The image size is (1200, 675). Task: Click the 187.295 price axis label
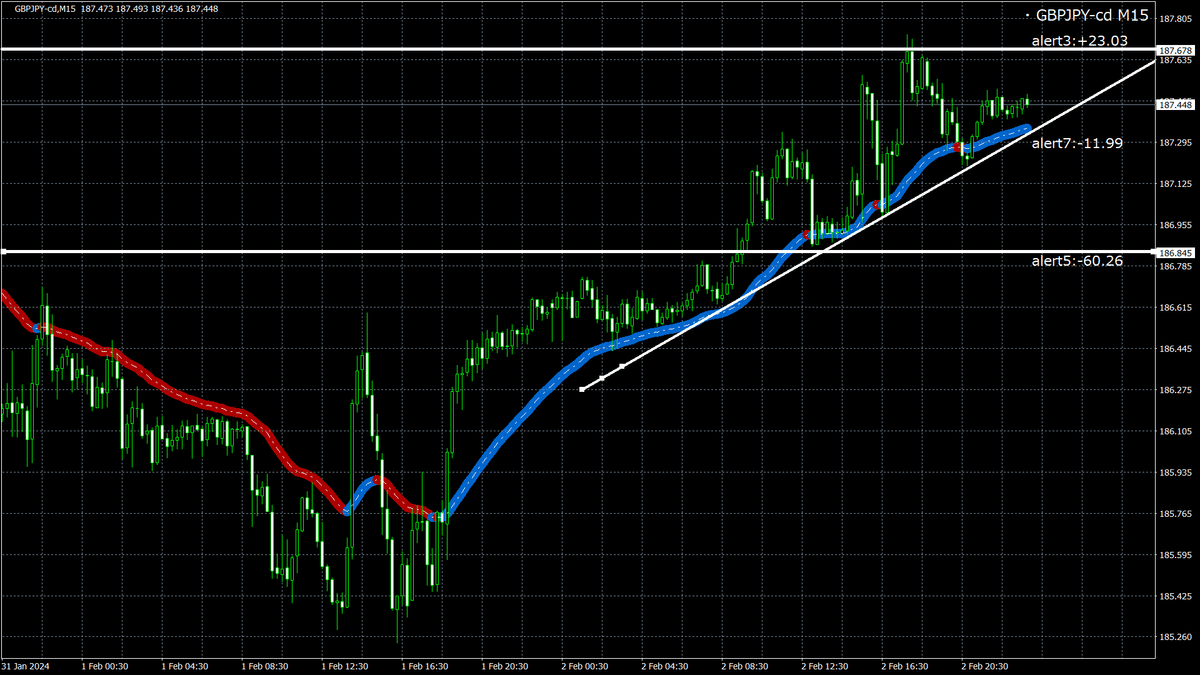point(1175,143)
